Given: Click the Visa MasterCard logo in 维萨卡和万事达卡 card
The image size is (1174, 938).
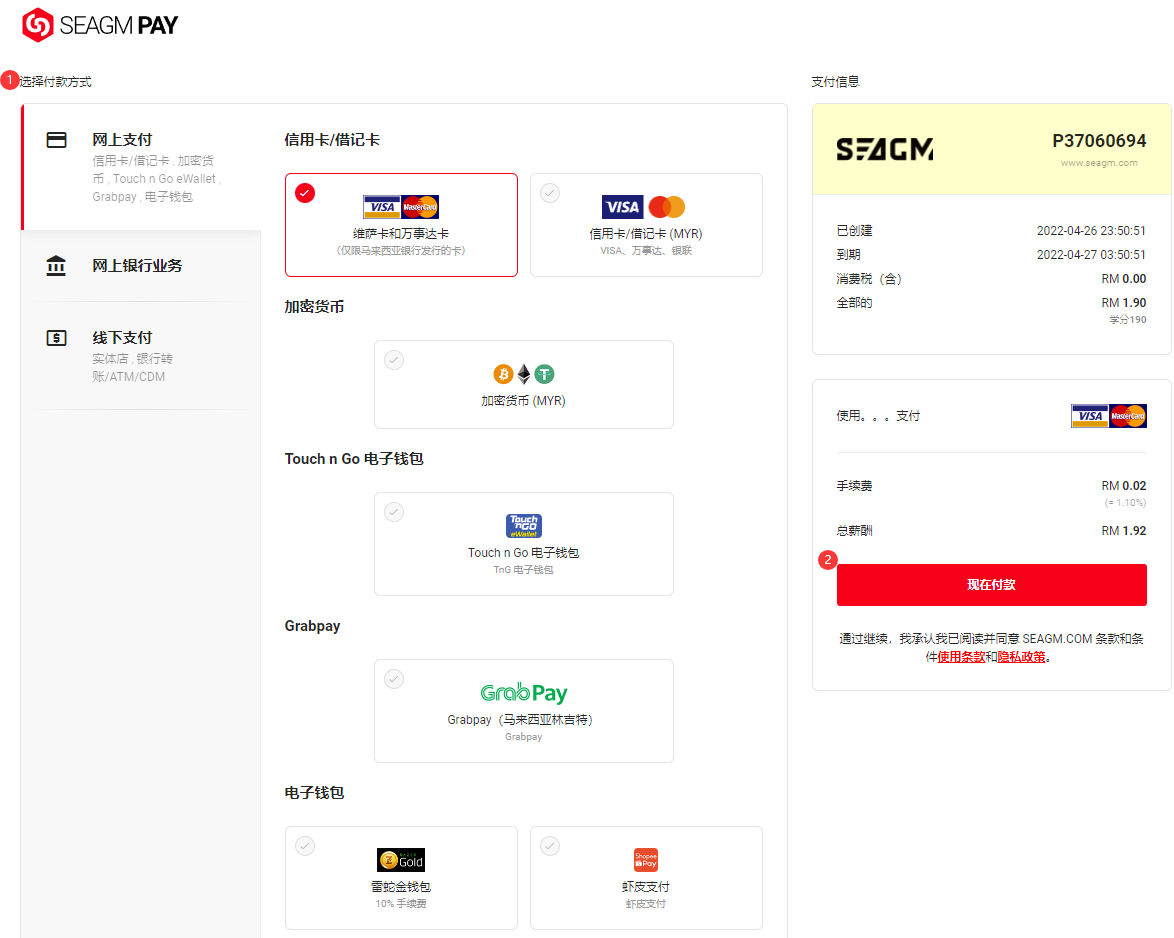Looking at the screenshot, I should click(401, 207).
